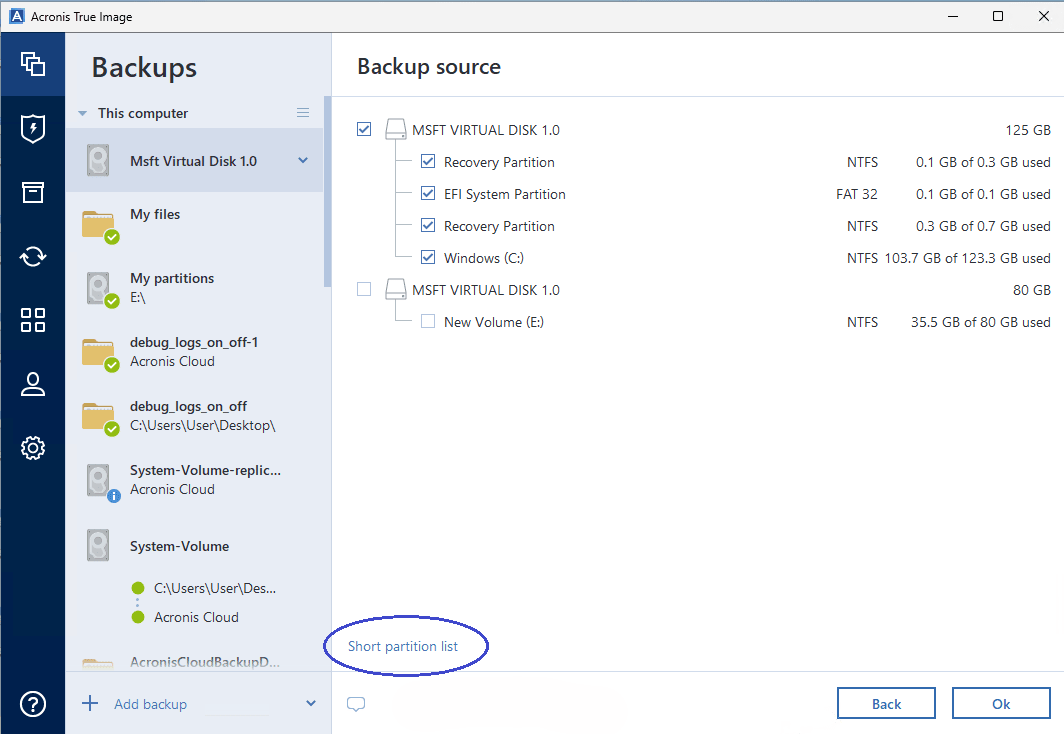Open Settings via gear icon

(32, 447)
